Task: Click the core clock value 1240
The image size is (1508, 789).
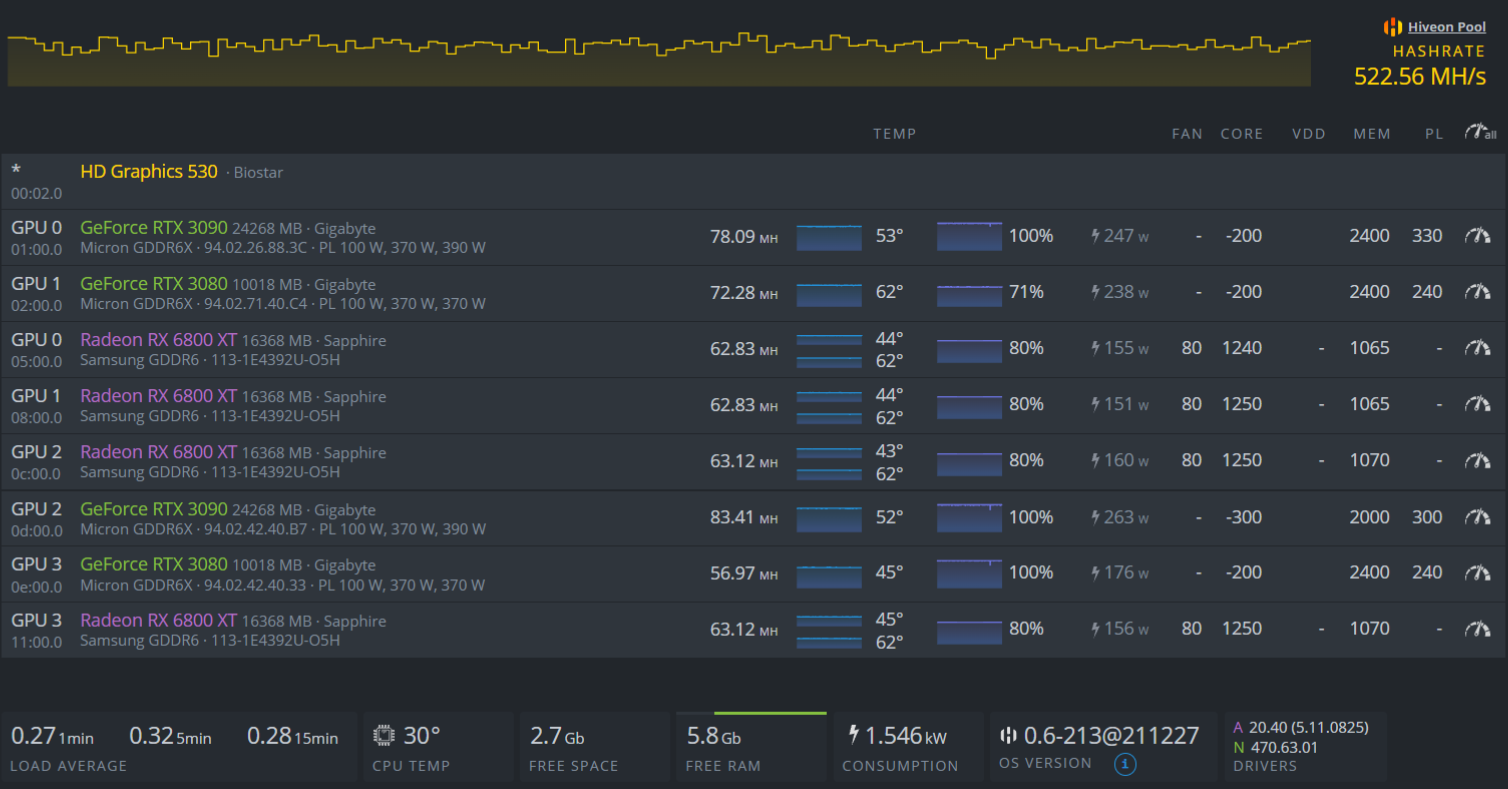Action: tap(1241, 348)
